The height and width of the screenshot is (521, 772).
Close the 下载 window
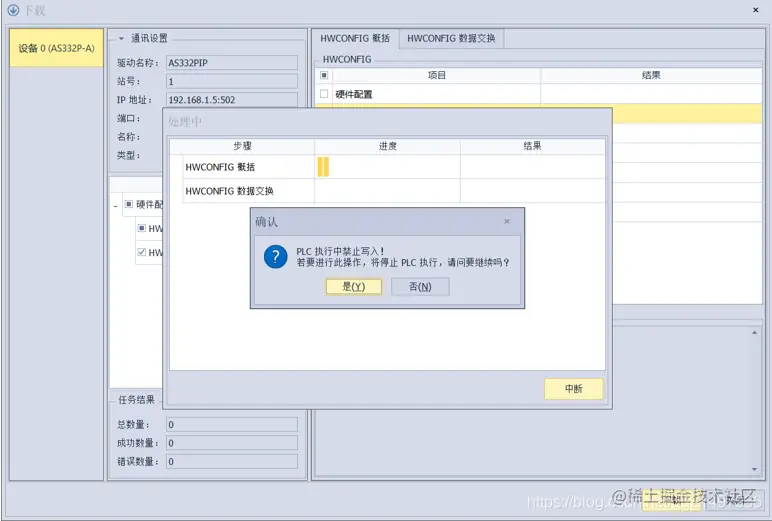click(x=756, y=10)
